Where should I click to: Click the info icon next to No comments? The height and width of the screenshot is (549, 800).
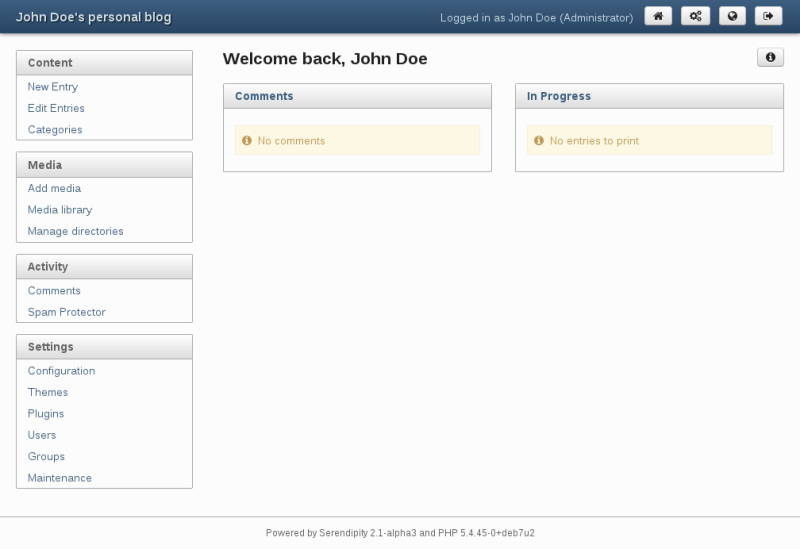pos(247,140)
